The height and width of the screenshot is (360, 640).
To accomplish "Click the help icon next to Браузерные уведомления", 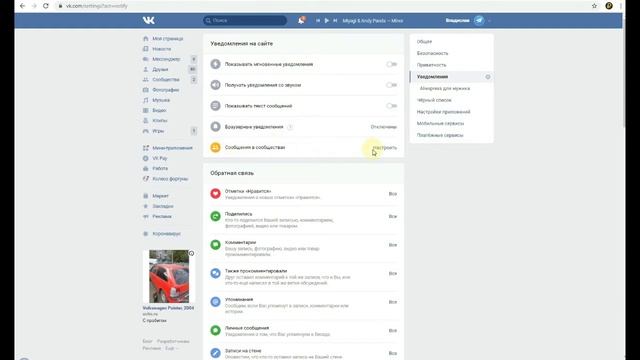I will pos(290,127).
